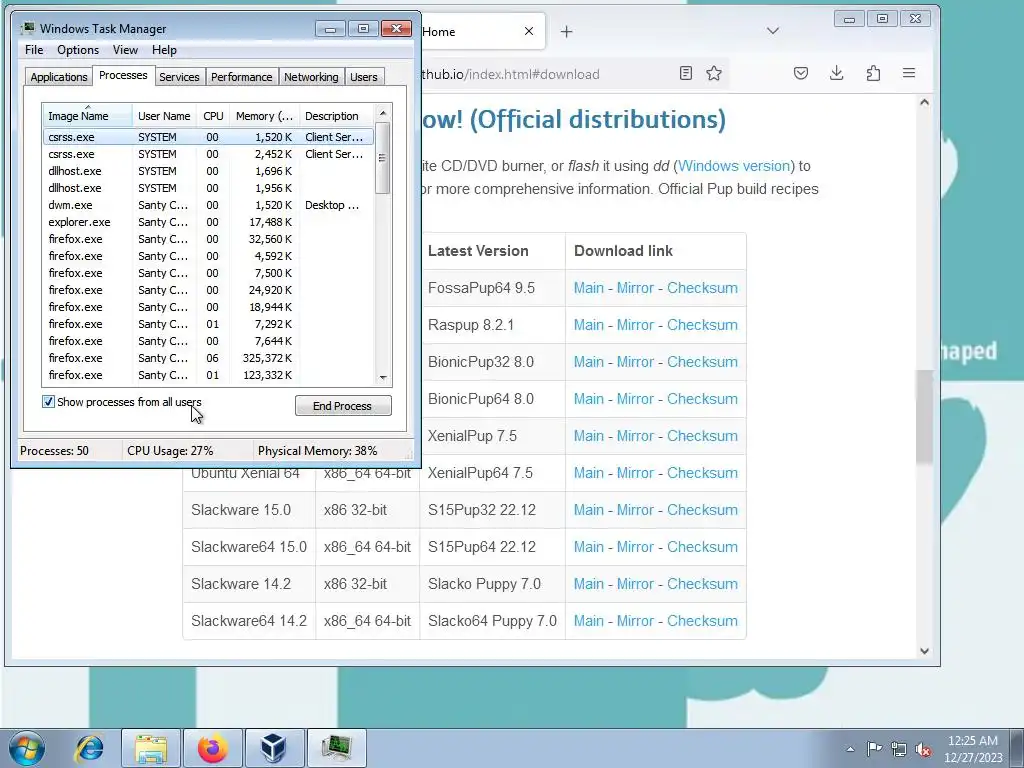Switch to the Users tab
Image resolution: width=1024 pixels, height=768 pixels.
pyautogui.click(x=363, y=77)
